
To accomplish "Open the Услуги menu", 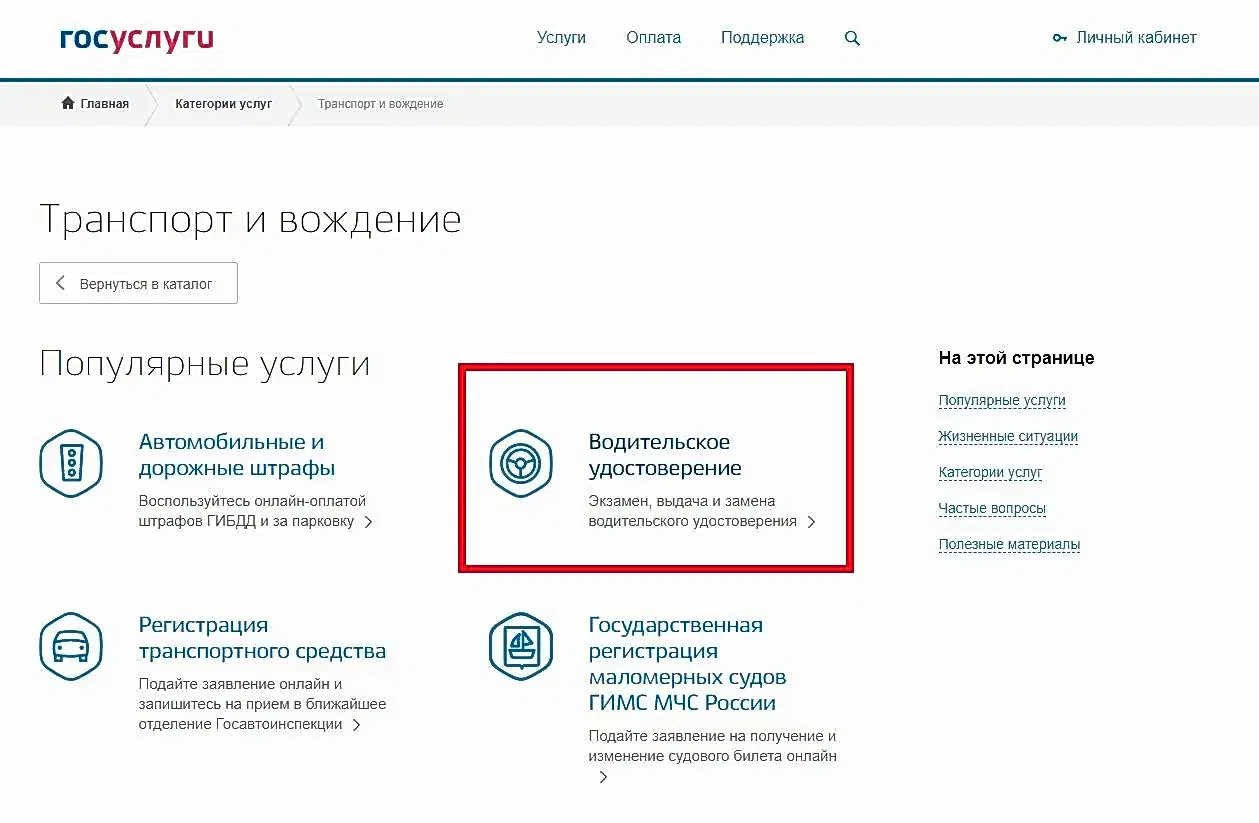I will [561, 38].
